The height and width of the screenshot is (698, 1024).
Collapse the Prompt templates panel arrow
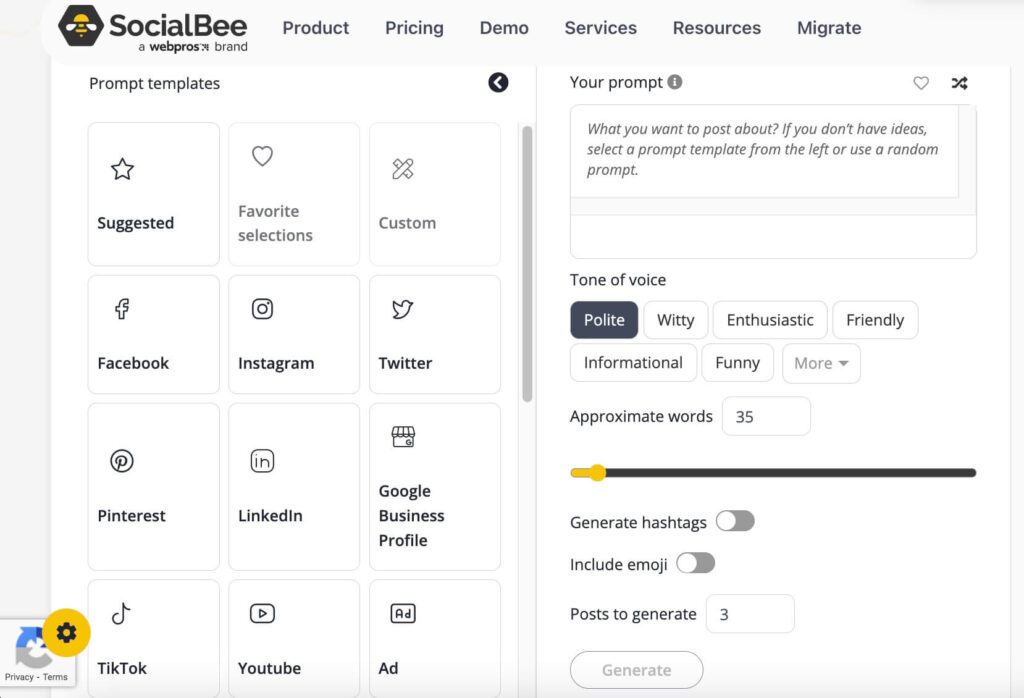498,83
